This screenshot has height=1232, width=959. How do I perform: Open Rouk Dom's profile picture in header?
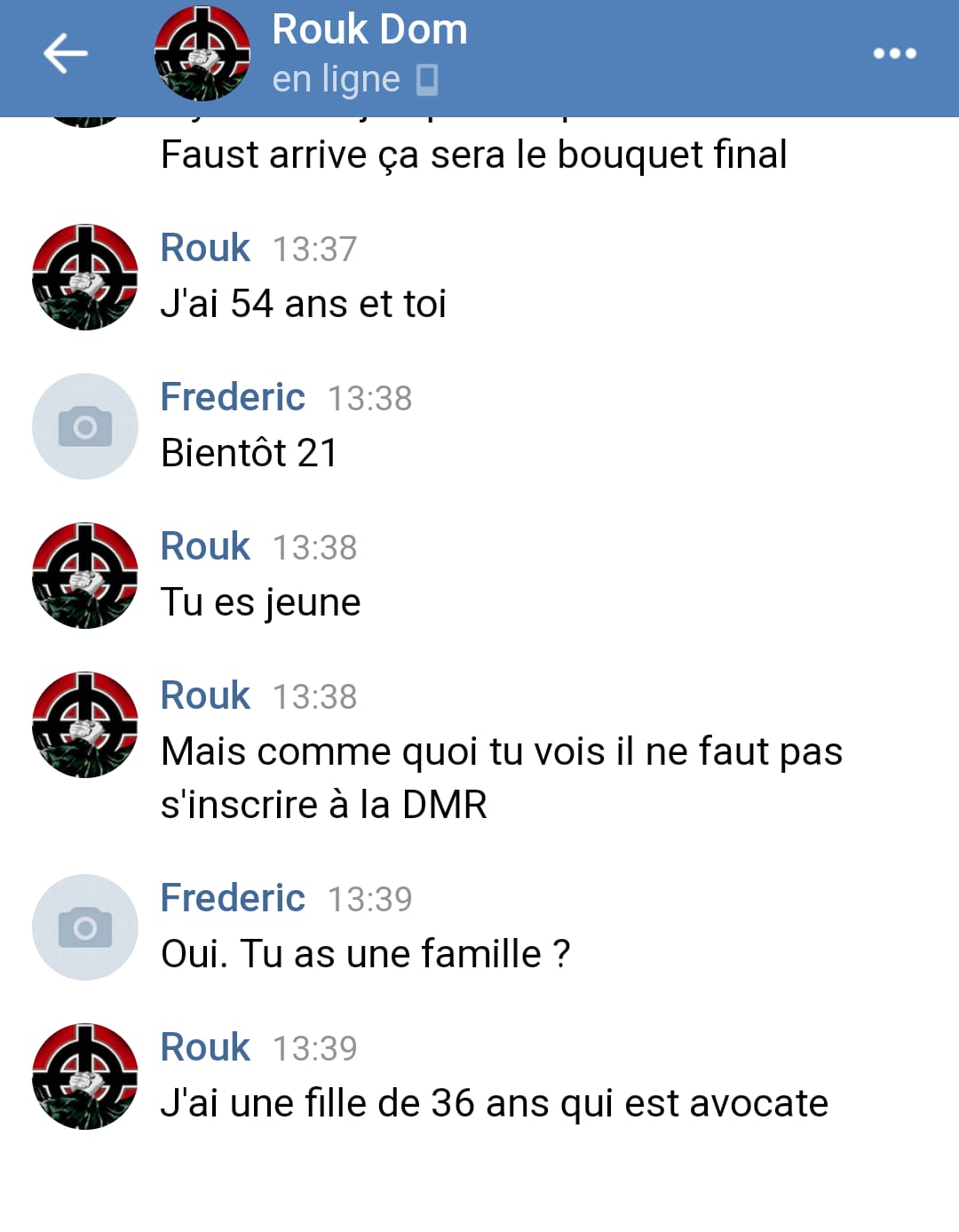coord(202,53)
